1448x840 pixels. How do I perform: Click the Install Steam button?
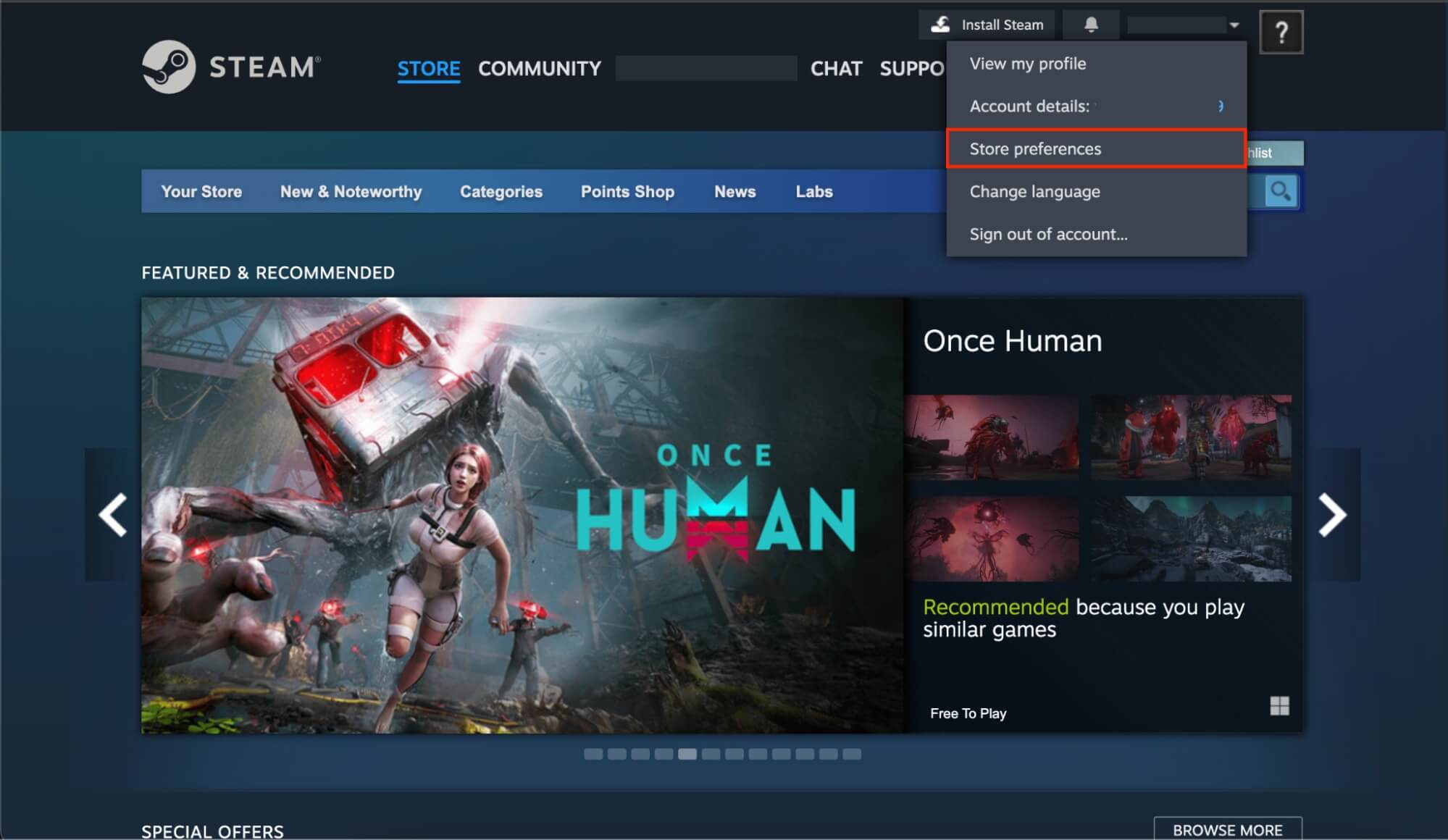987,25
